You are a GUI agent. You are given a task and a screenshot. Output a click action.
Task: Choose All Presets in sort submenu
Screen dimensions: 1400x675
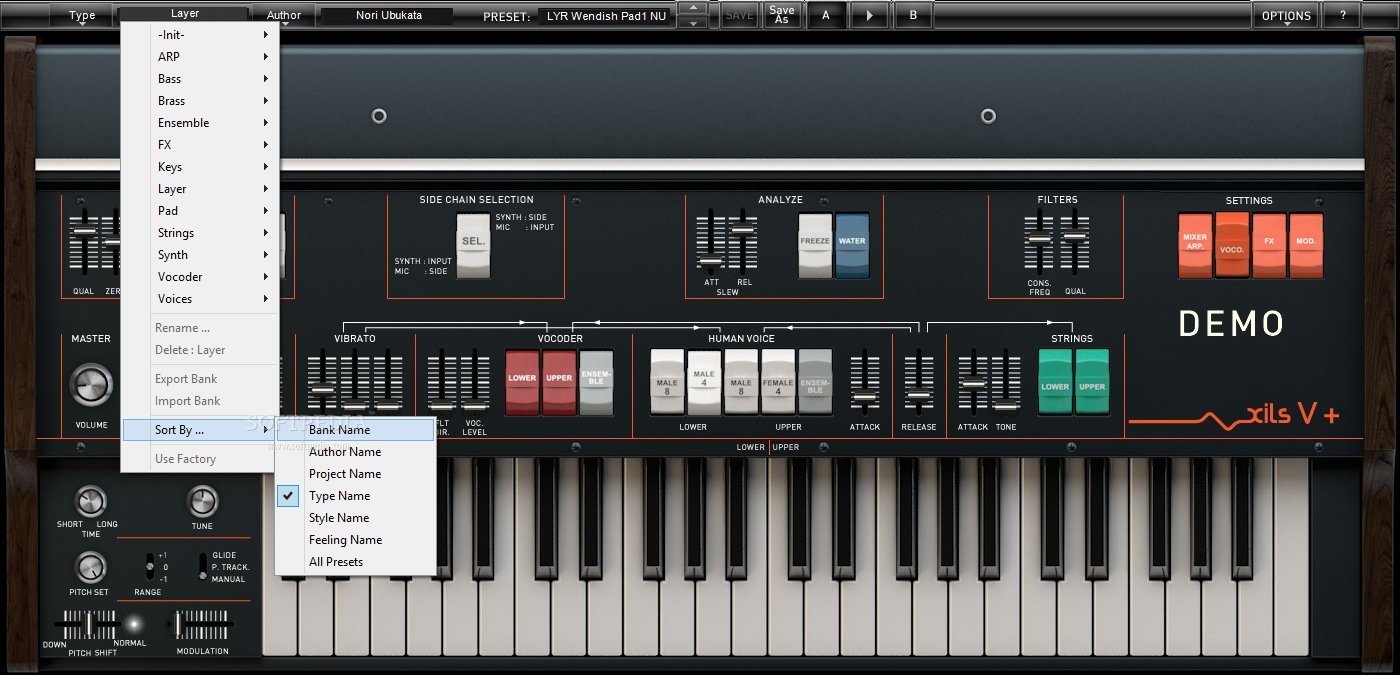point(357,562)
